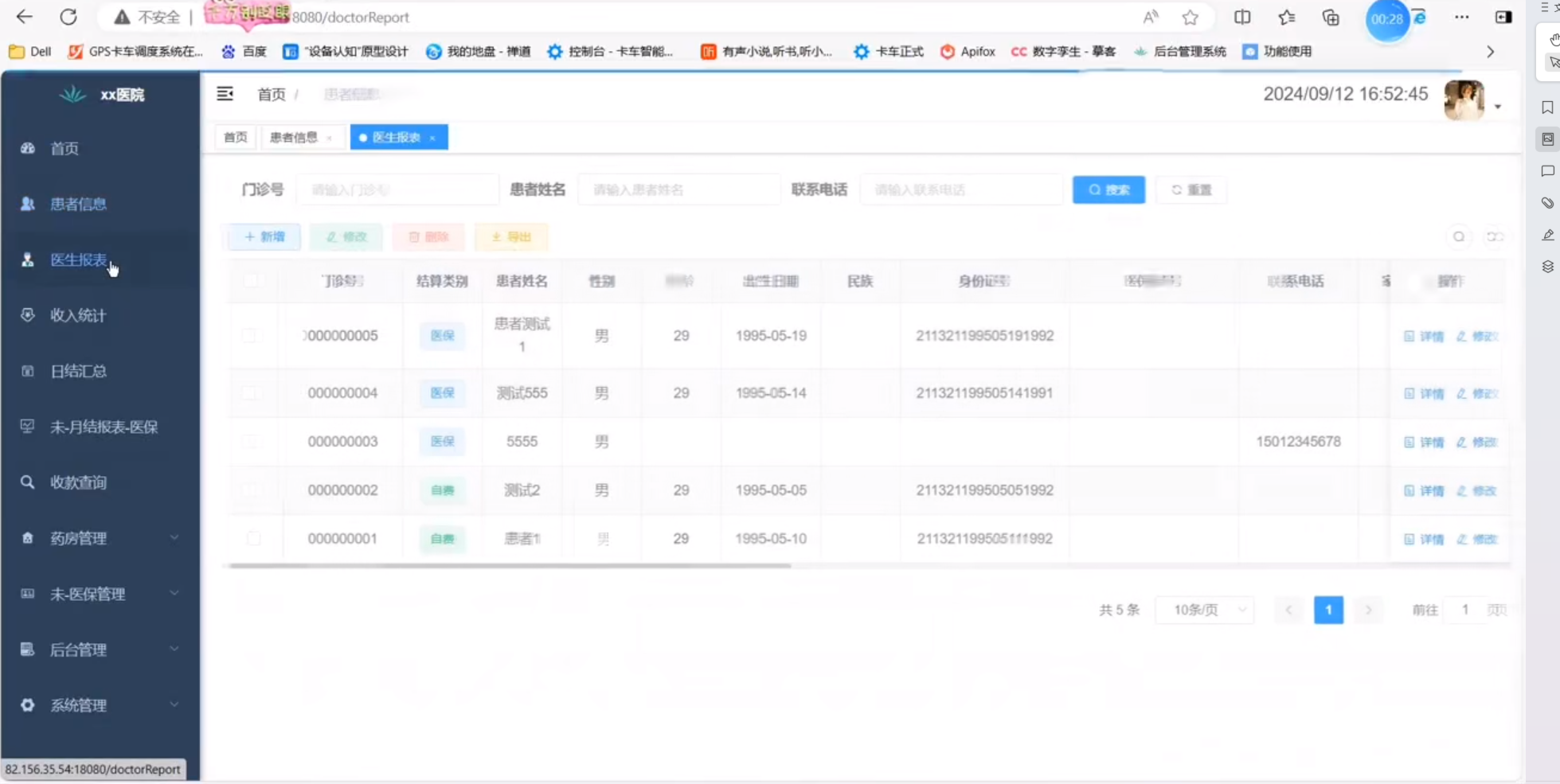Select the checkbox for row 000000005
This screenshot has height=784, width=1560.
click(250, 336)
